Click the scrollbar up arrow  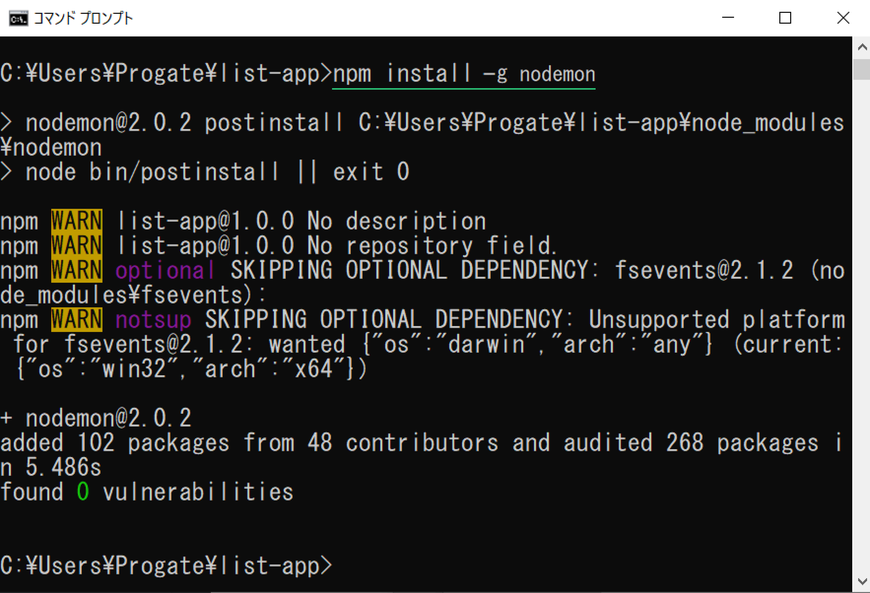tap(862, 48)
